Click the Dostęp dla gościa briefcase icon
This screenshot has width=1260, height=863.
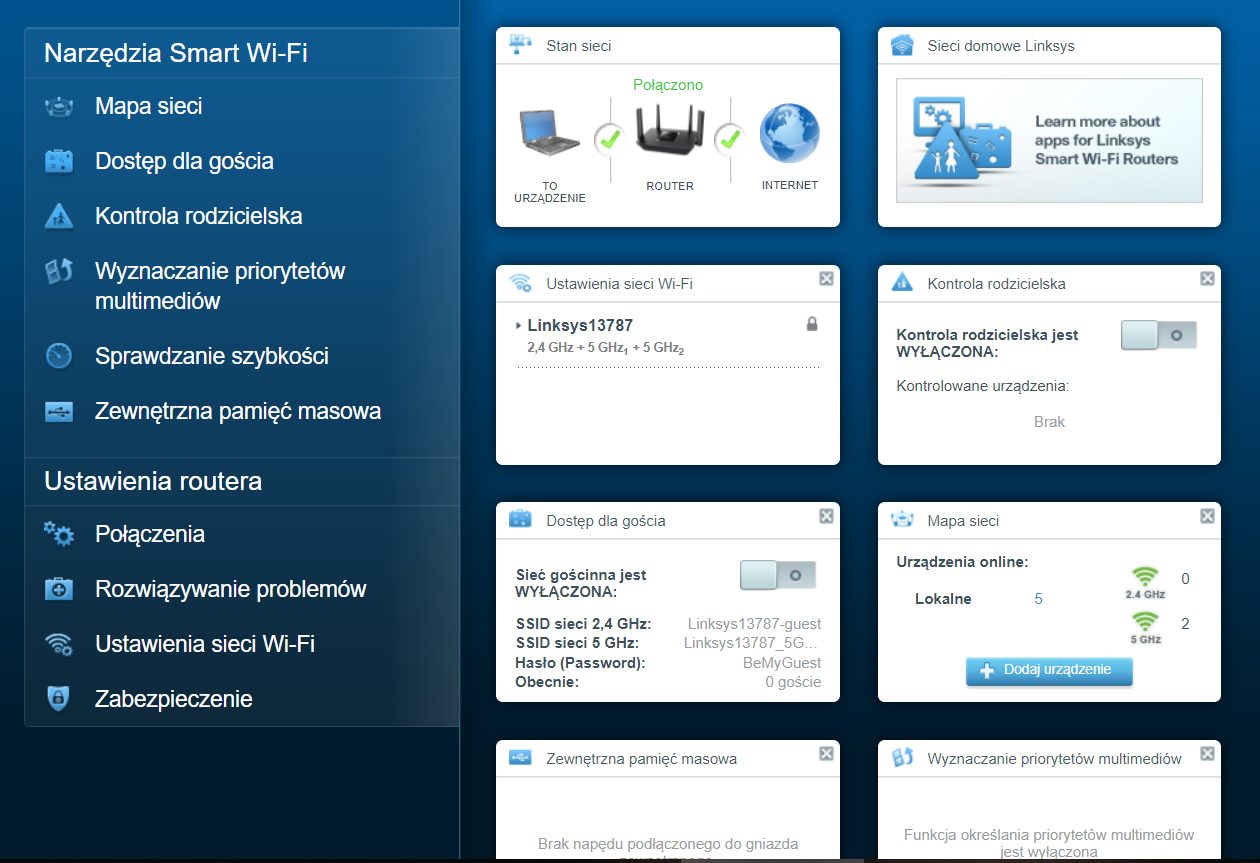[59, 161]
